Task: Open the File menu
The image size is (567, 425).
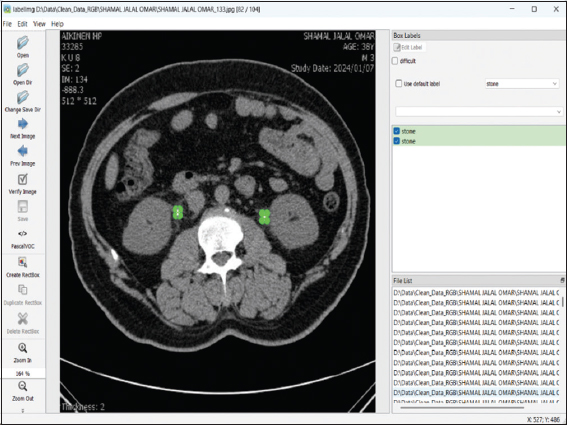Action: click(x=7, y=24)
